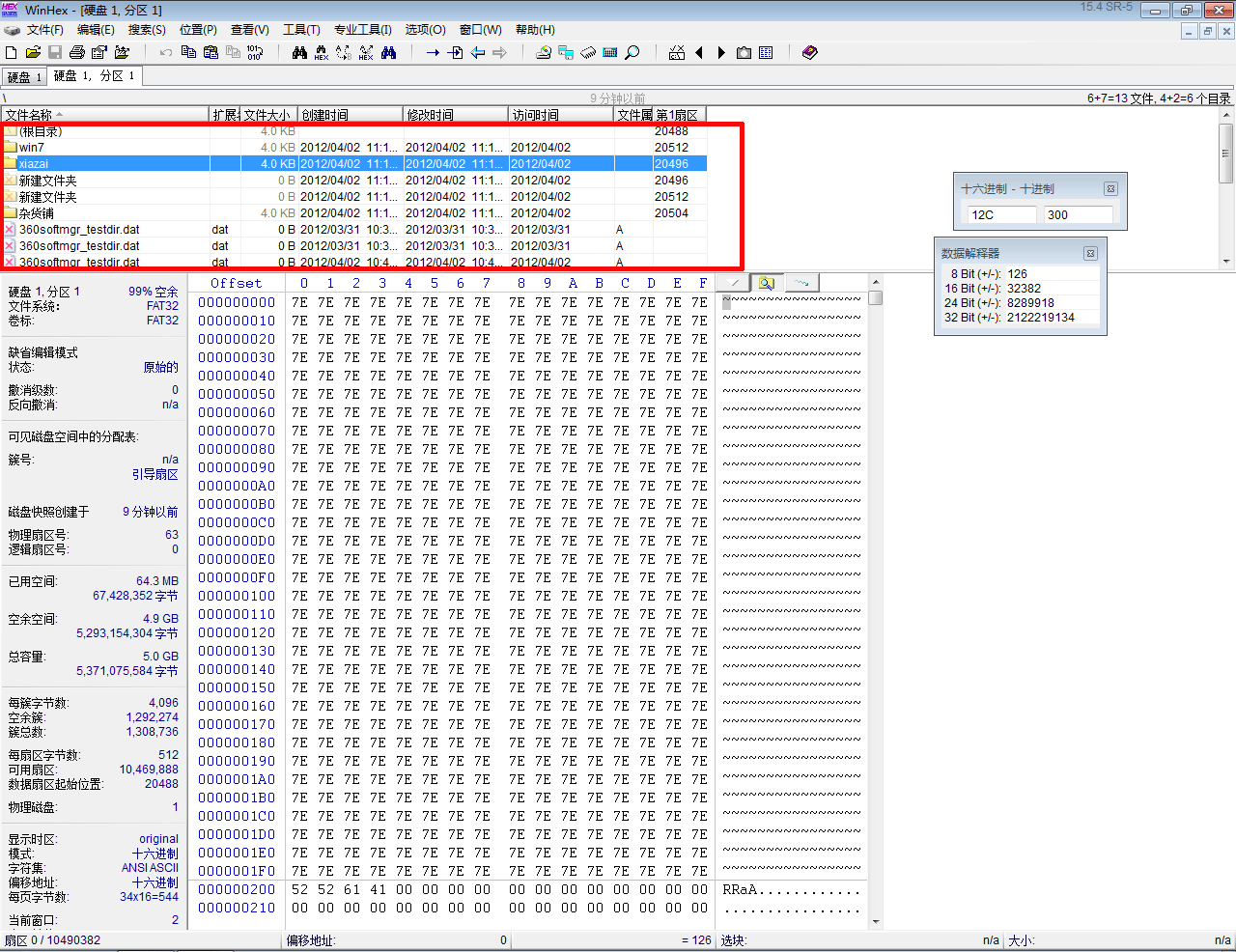Click the 原始的 state value

pos(160,368)
